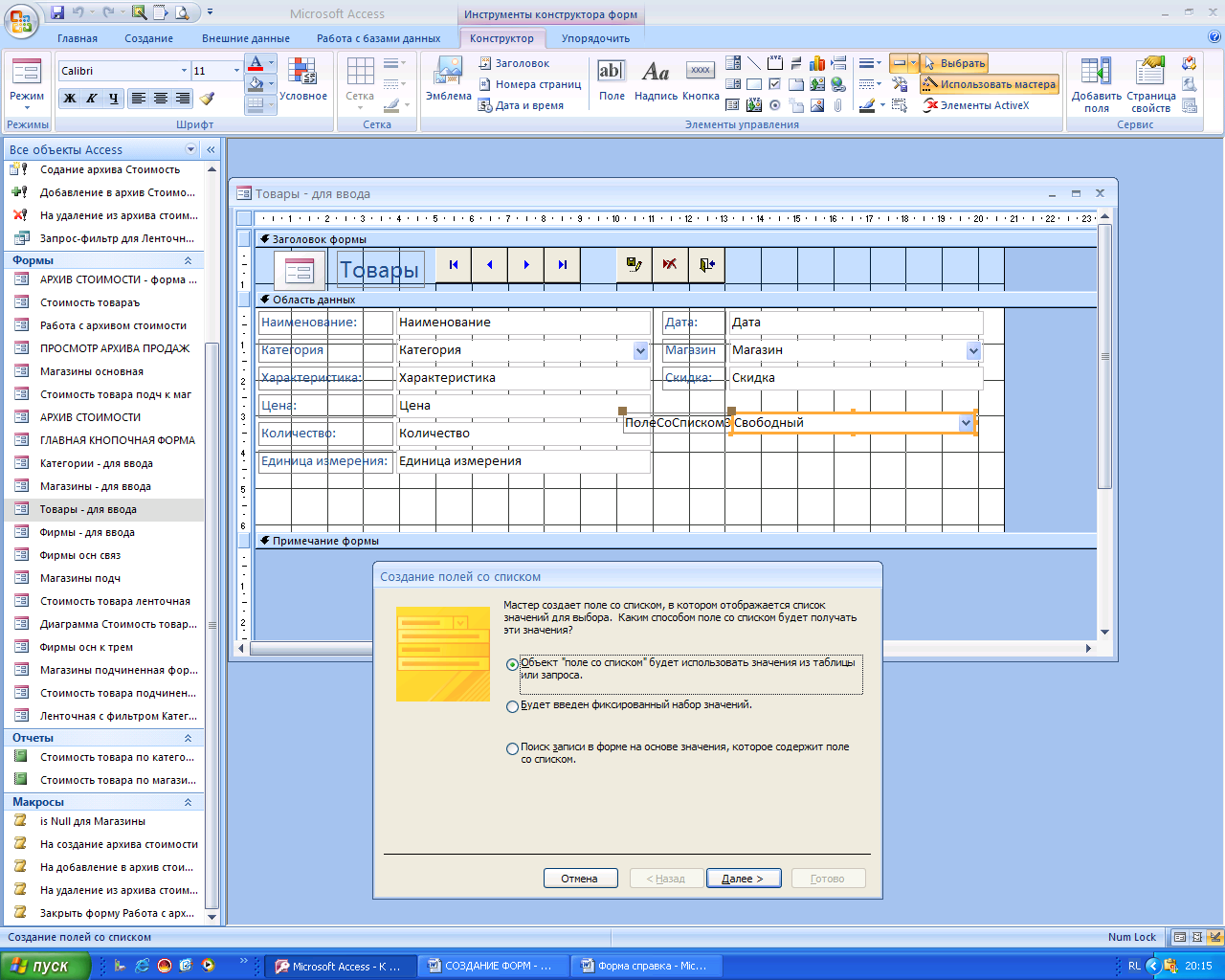Screen dimensions: 1225x980
Task: Open font size 11 dropdown
Action: 236,71
